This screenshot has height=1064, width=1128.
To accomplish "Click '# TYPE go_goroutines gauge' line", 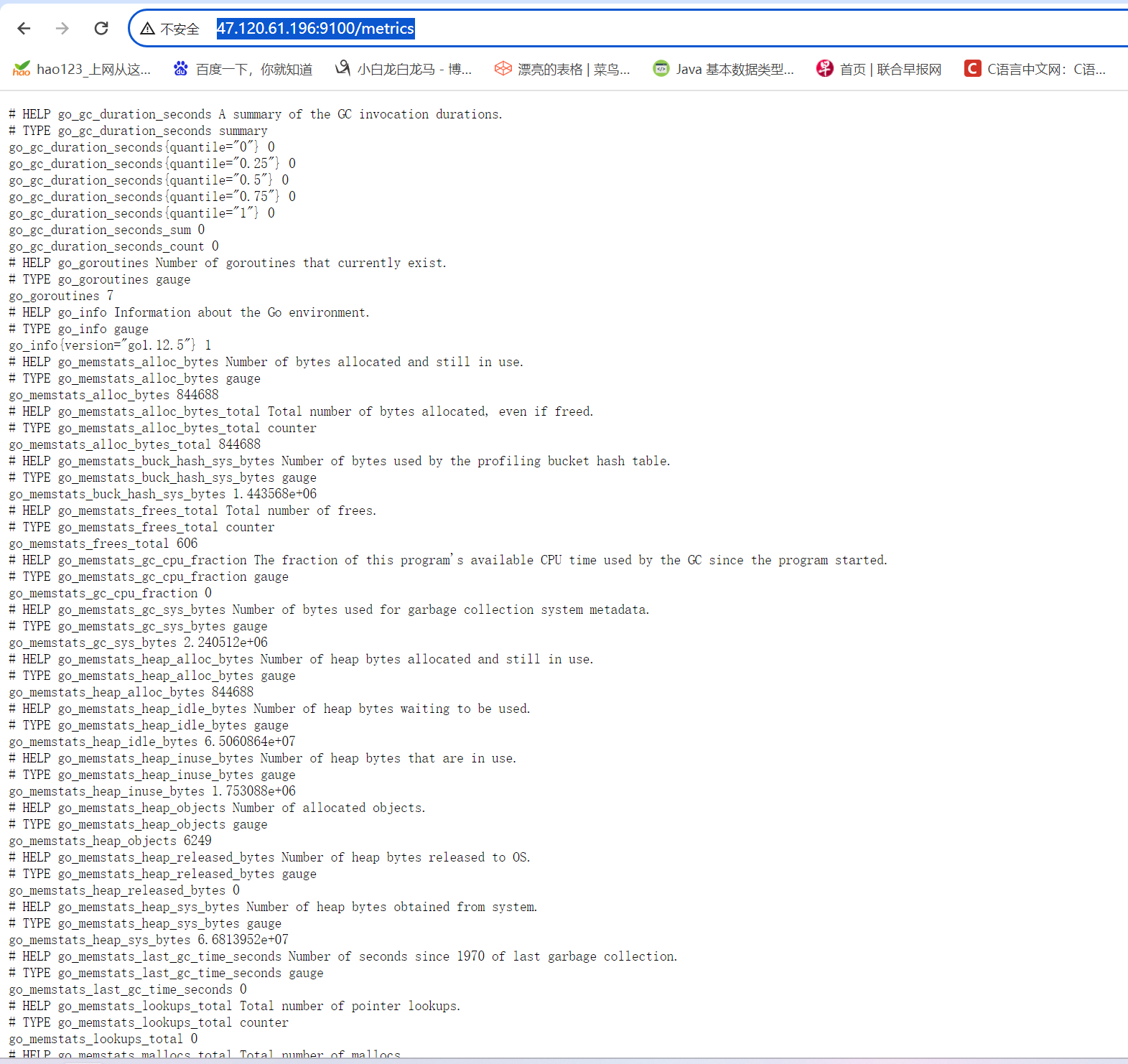I will point(100,279).
